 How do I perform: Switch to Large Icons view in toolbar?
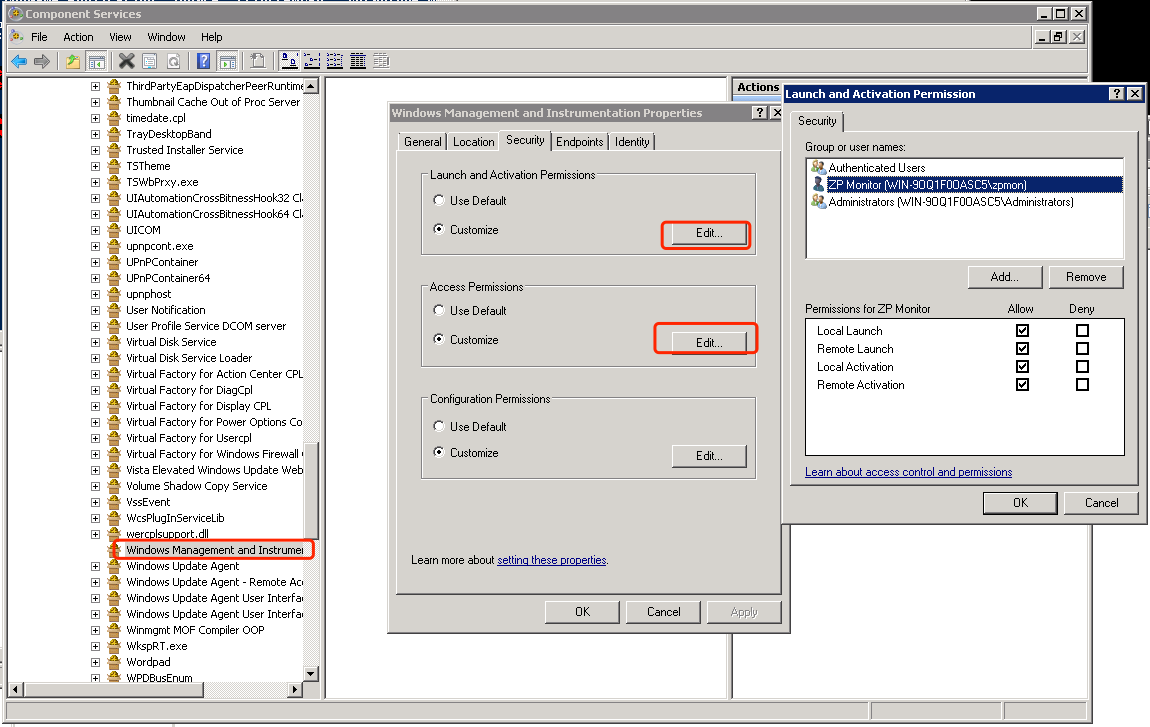[x=288, y=61]
